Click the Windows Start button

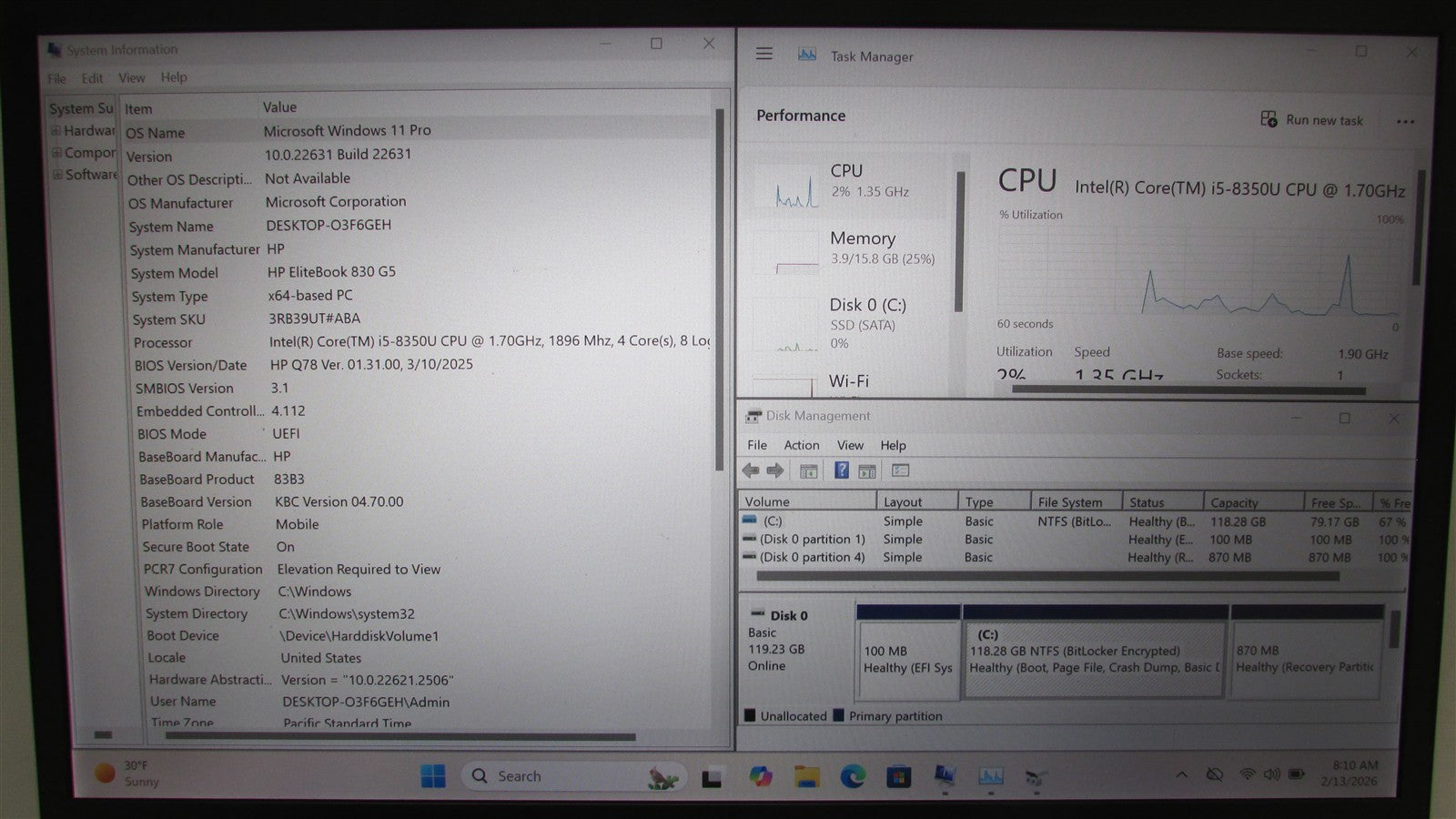(x=431, y=776)
